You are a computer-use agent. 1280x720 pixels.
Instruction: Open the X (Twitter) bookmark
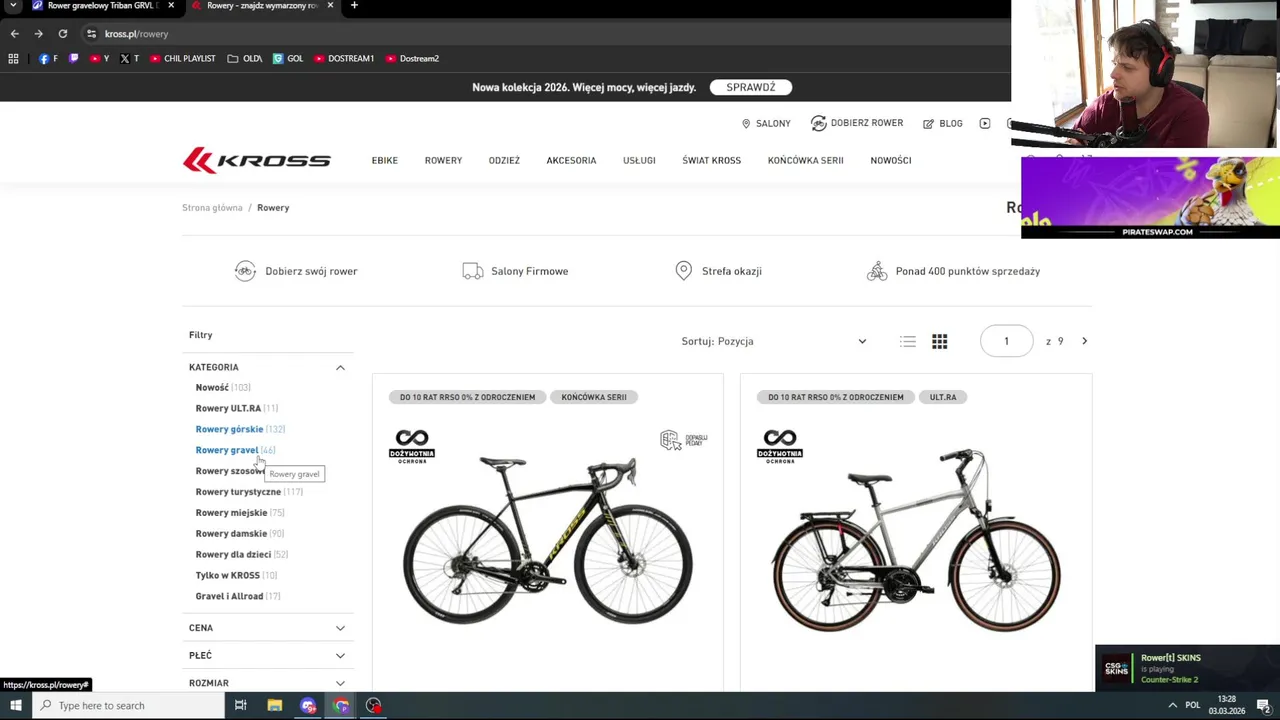coord(129,59)
